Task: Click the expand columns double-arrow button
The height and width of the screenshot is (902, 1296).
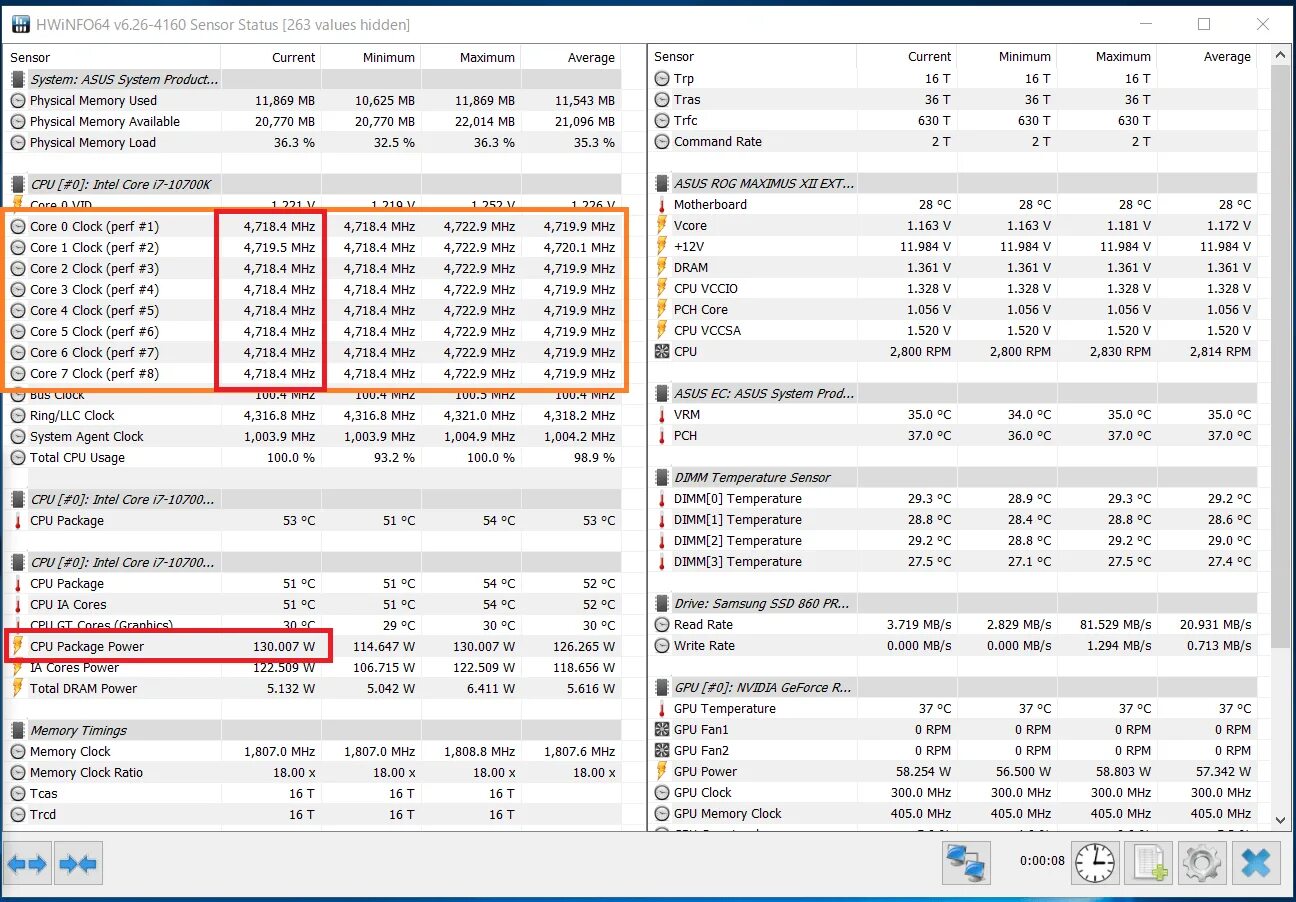Action: coord(27,864)
